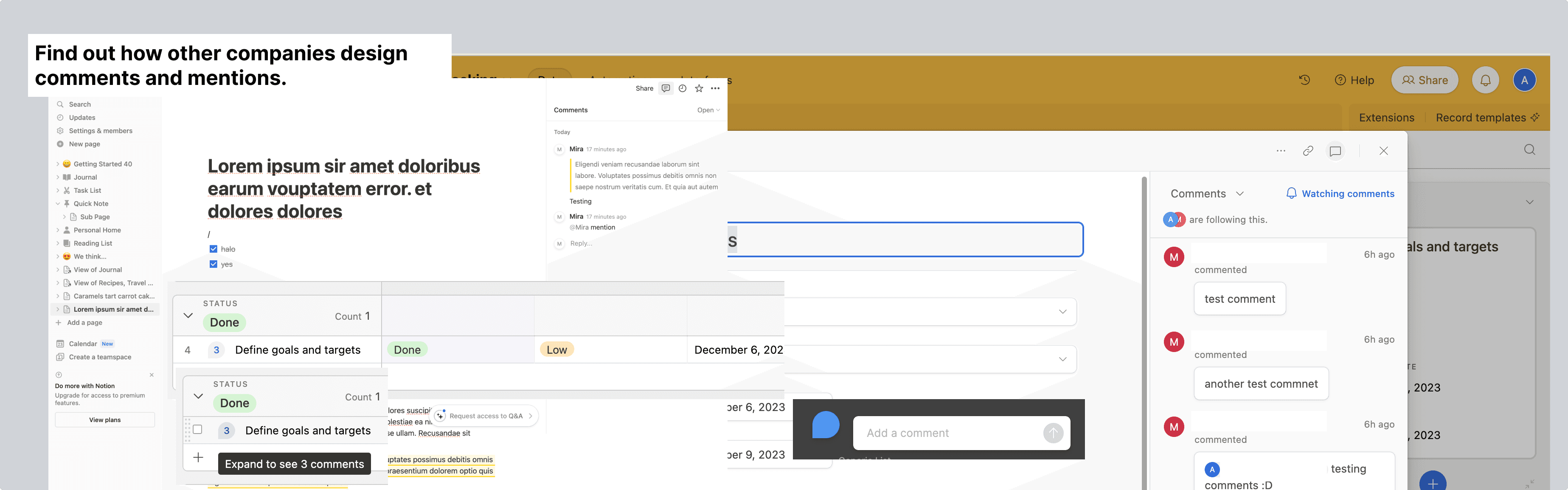The height and width of the screenshot is (490, 1568).
Task: Click Create a teamspace
Action: click(x=100, y=357)
